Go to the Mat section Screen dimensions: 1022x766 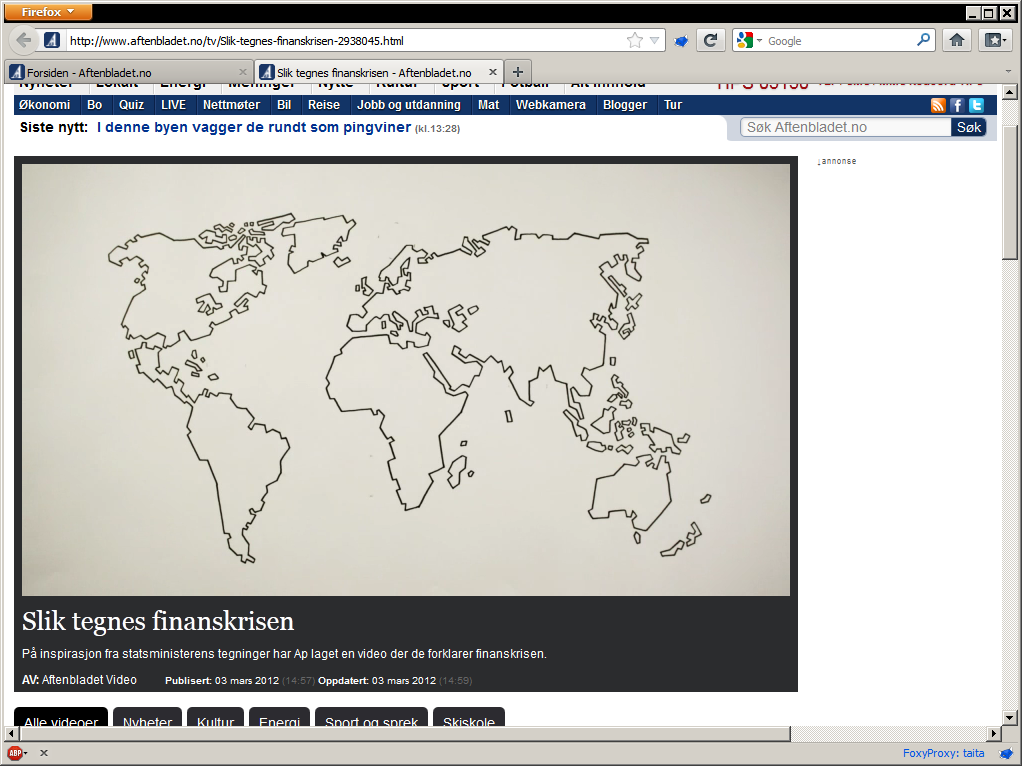coord(489,104)
